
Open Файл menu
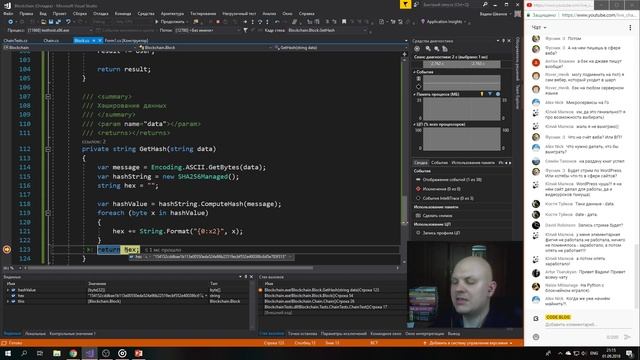8,13
